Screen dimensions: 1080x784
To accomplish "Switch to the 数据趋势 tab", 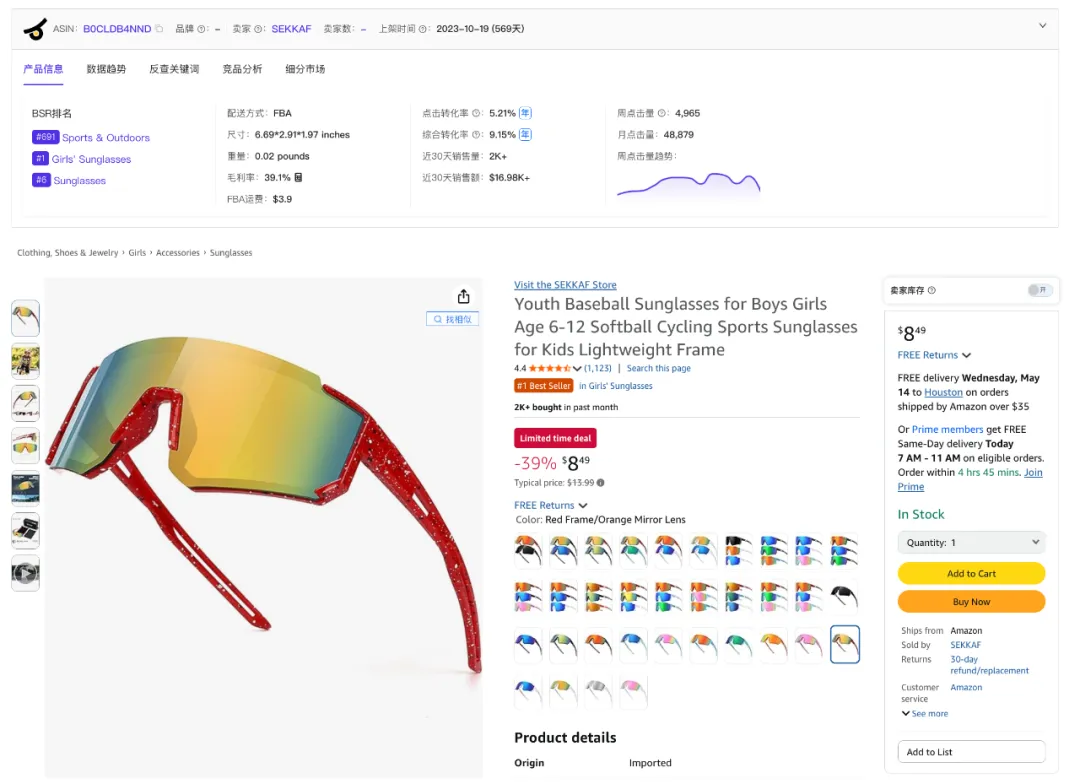I will pyautogui.click(x=106, y=69).
